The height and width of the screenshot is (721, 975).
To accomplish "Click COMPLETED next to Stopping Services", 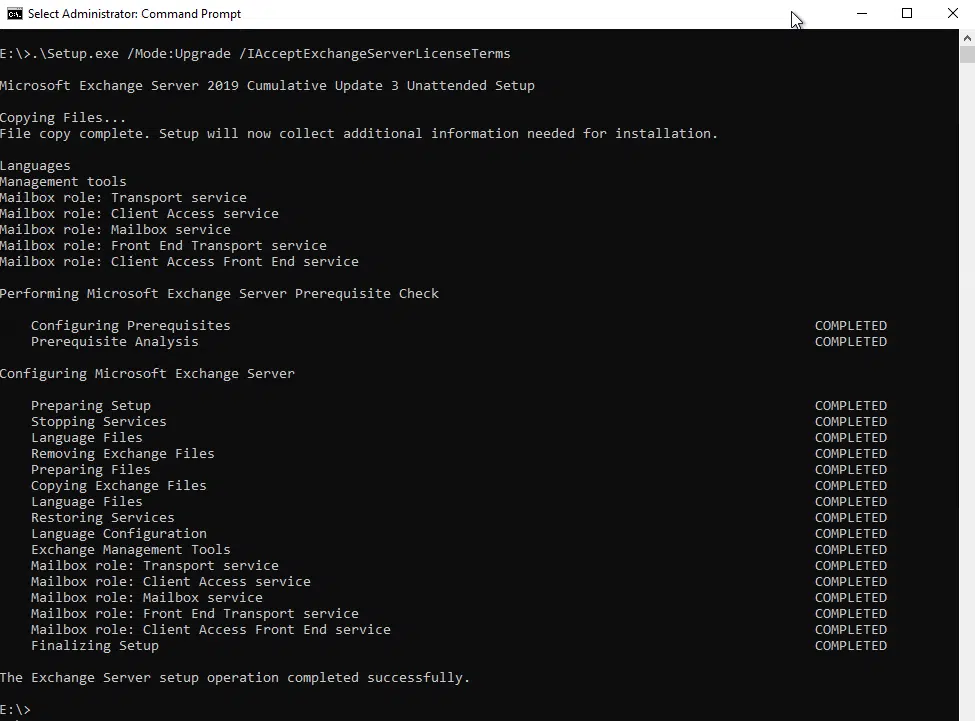I will pyautogui.click(x=851, y=421).
